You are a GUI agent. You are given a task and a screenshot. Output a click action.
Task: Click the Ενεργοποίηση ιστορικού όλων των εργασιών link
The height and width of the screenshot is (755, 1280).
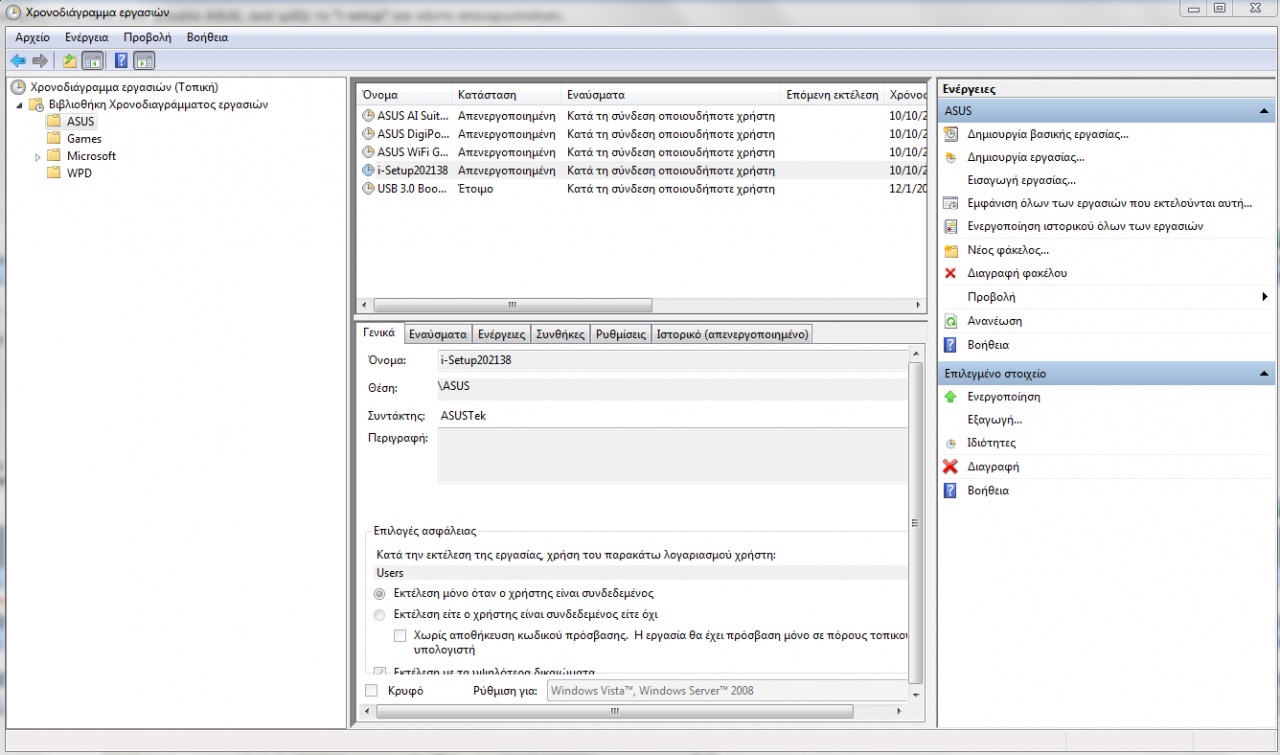tap(1085, 226)
